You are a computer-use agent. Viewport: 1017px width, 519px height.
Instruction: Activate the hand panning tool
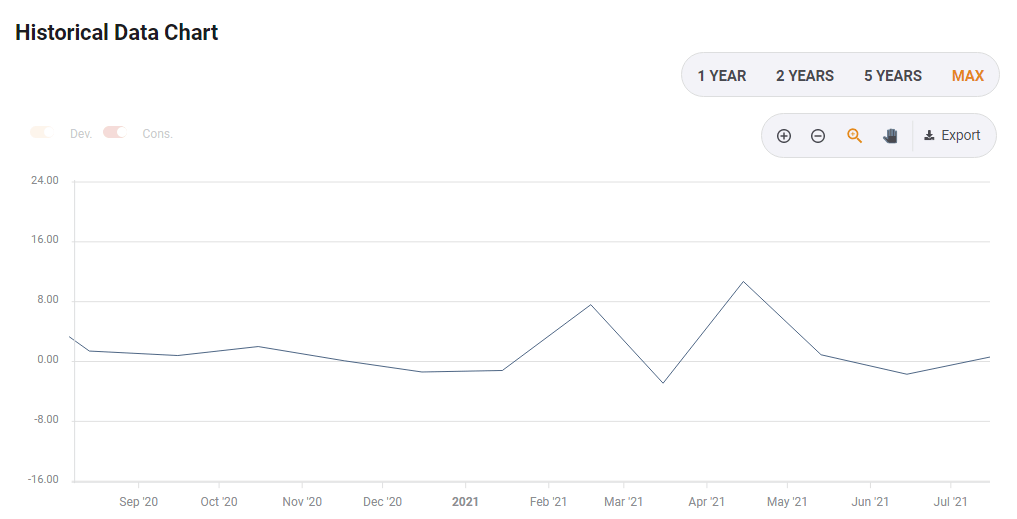[x=890, y=136]
